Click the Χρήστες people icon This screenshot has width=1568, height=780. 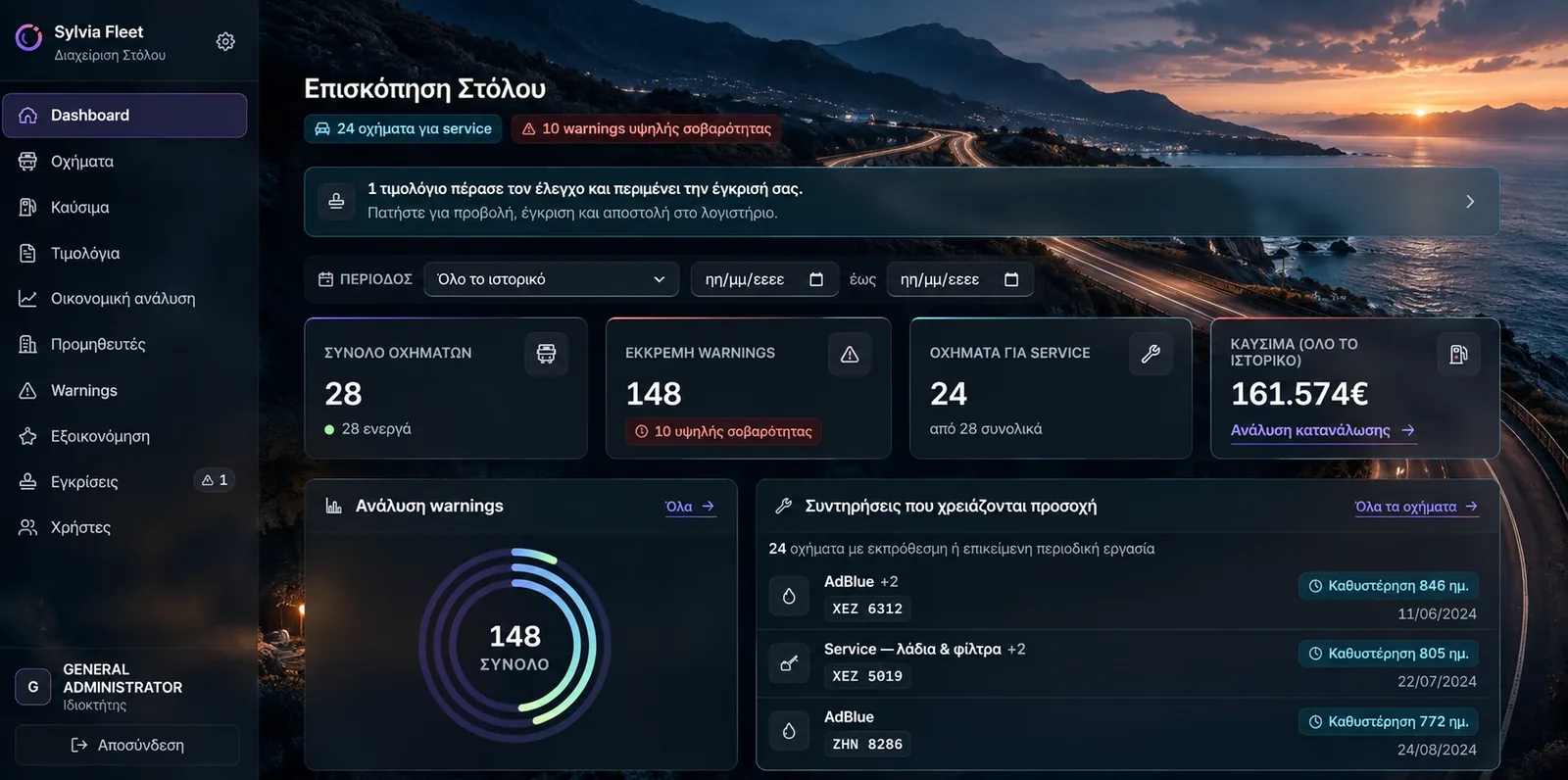pyautogui.click(x=27, y=527)
